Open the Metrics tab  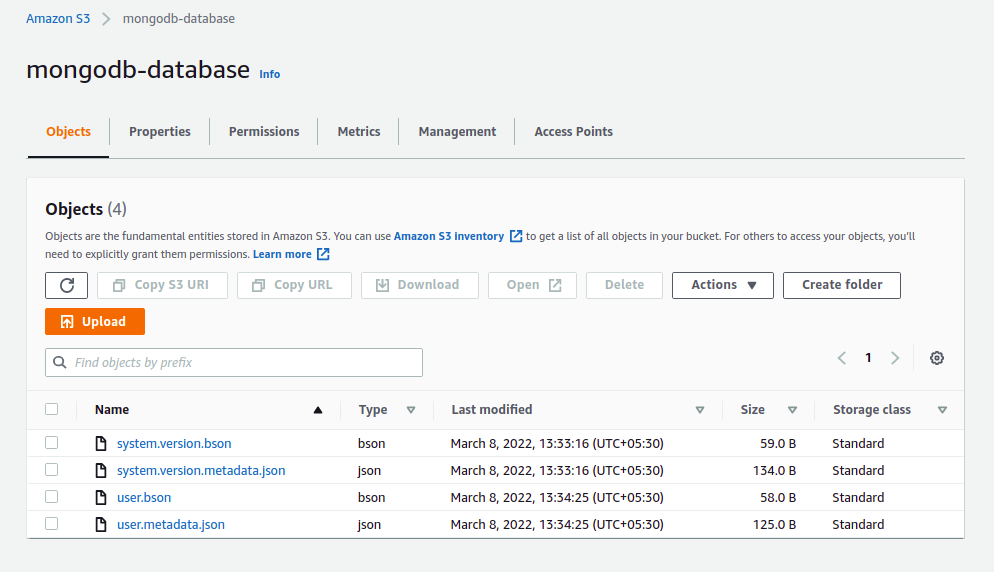tap(359, 132)
